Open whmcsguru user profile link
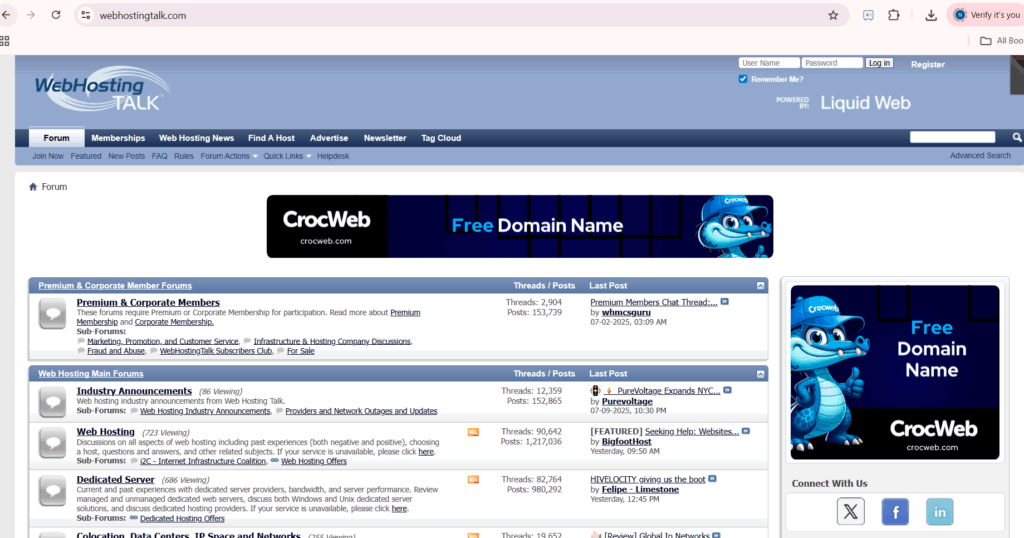The width and height of the screenshot is (1024, 538). point(626,312)
